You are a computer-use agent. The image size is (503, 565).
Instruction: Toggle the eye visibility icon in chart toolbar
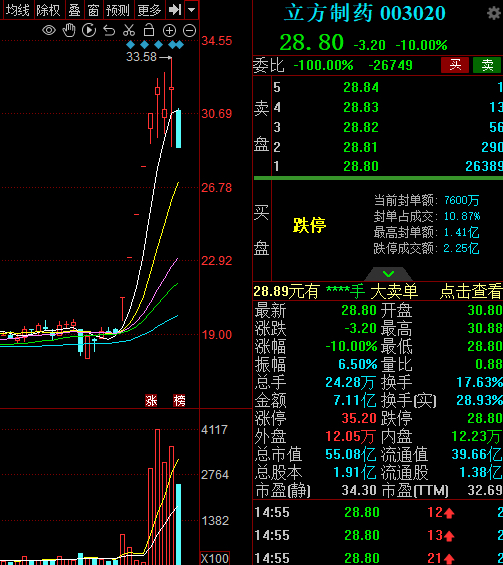[x=49, y=31]
